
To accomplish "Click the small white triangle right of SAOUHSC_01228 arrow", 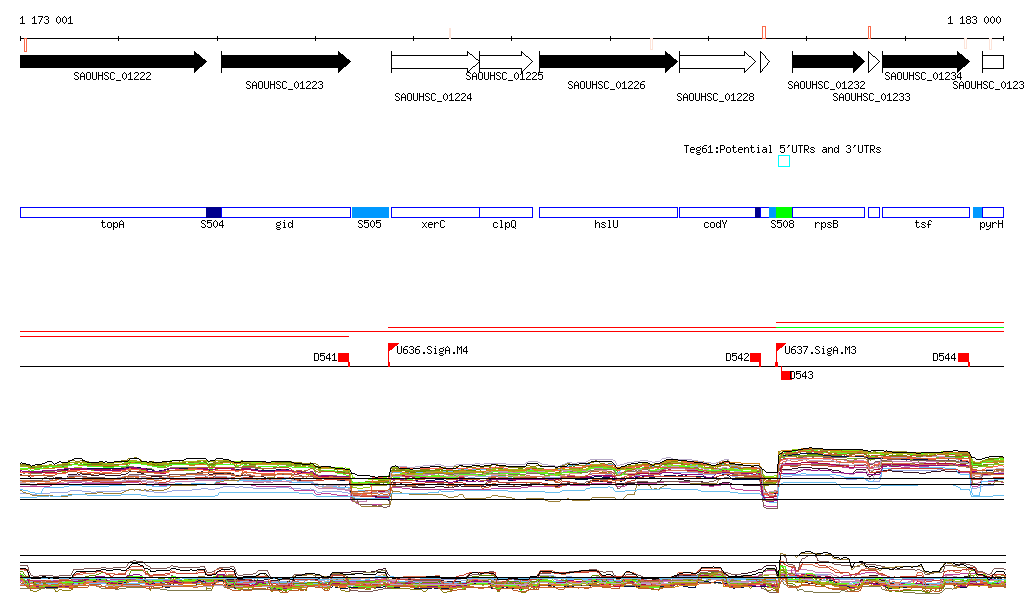I will (x=765, y=62).
